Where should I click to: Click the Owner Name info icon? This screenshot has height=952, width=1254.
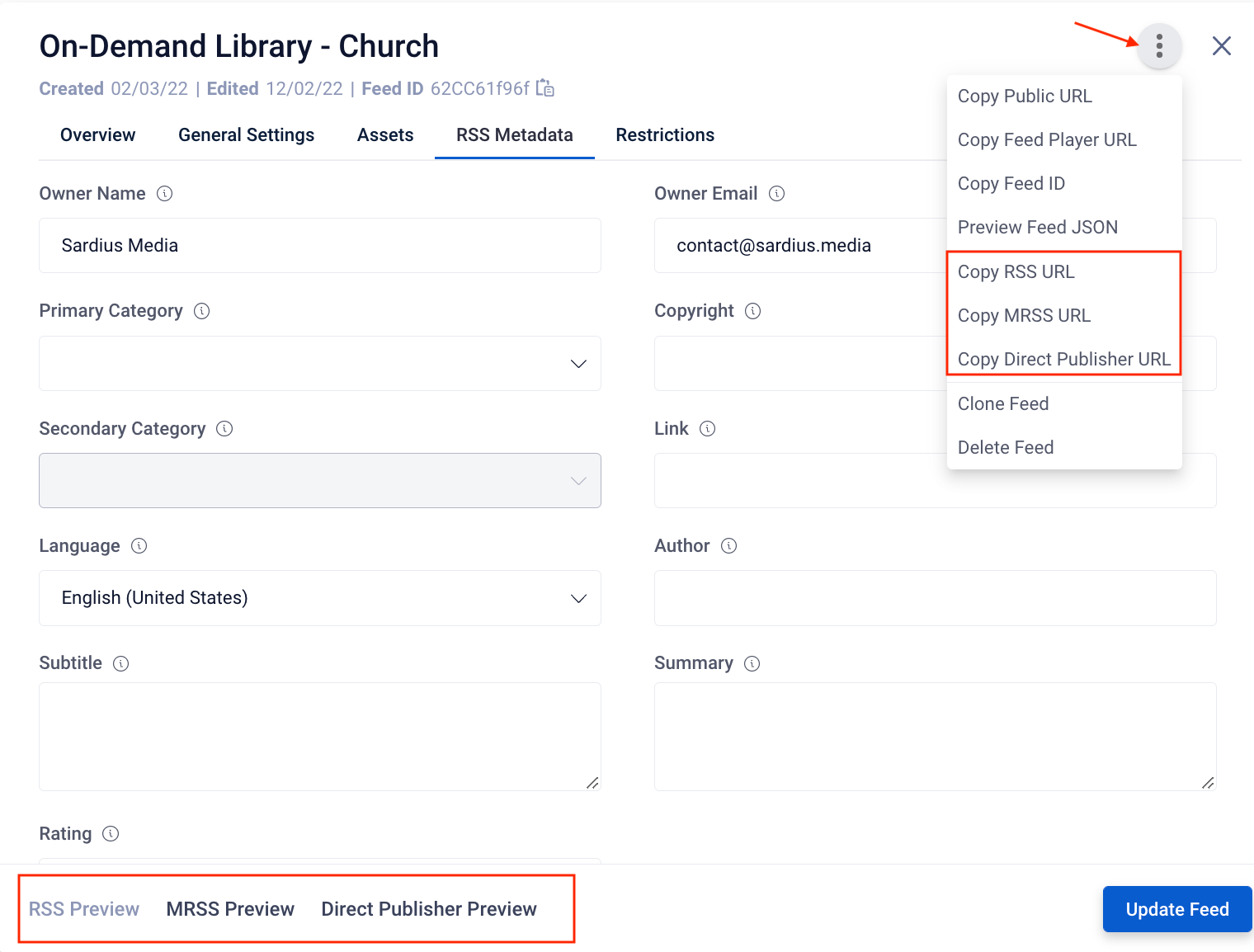tap(165, 194)
